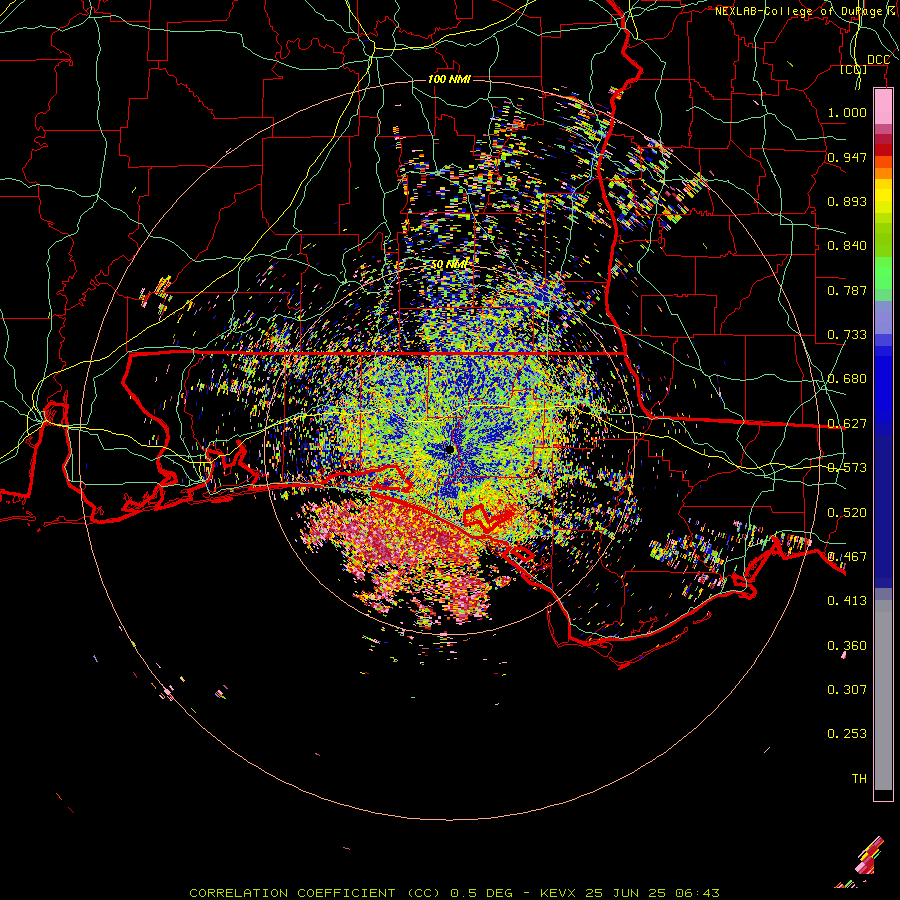This screenshot has height=900, width=900.
Task: Click the 0.520 scale value
Action: 847,513
